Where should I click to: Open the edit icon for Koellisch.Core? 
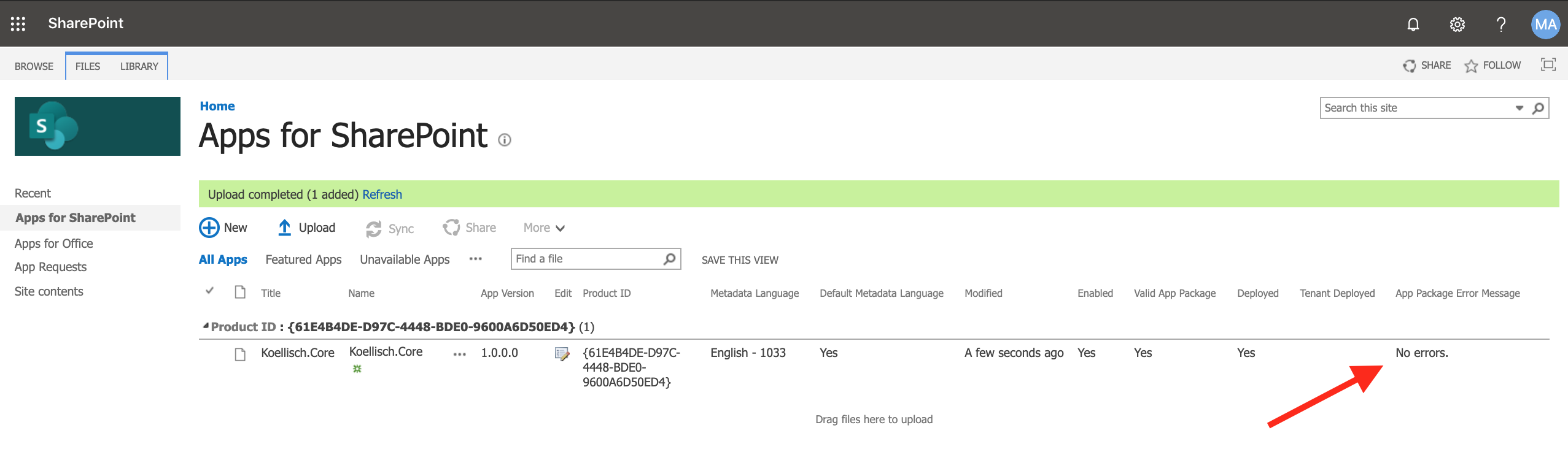pyautogui.click(x=562, y=354)
